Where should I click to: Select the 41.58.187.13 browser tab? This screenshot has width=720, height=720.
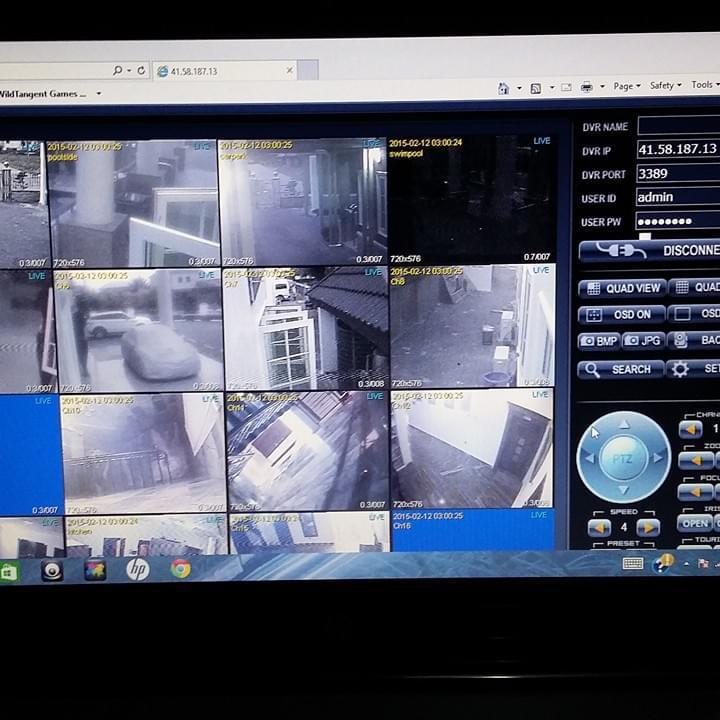point(222,71)
